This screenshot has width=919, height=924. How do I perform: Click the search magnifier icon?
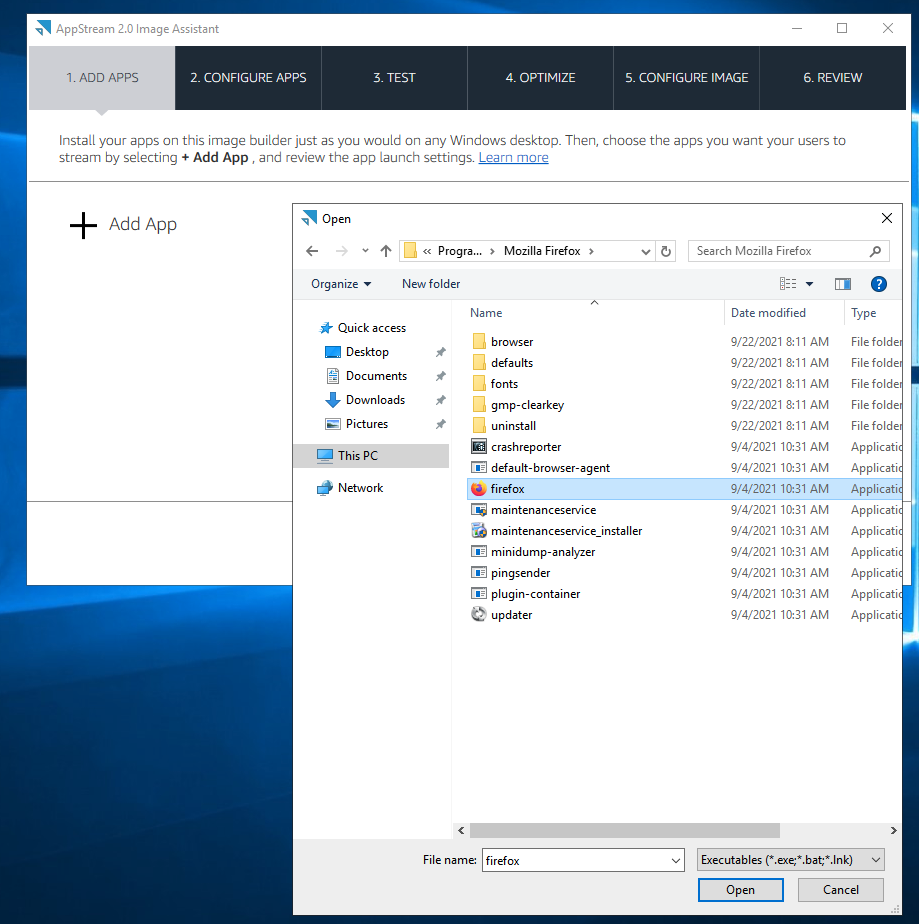(875, 251)
